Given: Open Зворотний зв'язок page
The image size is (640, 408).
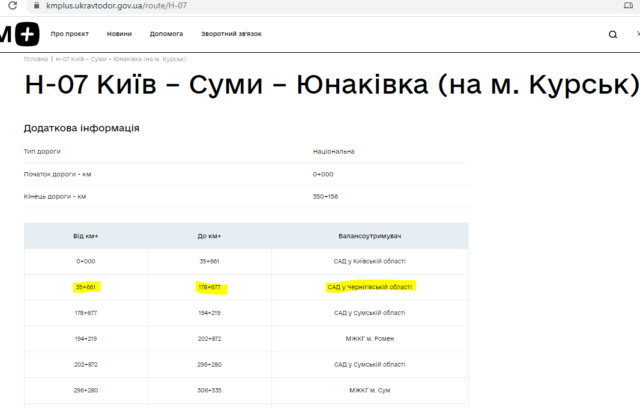Looking at the screenshot, I should tap(230, 34).
